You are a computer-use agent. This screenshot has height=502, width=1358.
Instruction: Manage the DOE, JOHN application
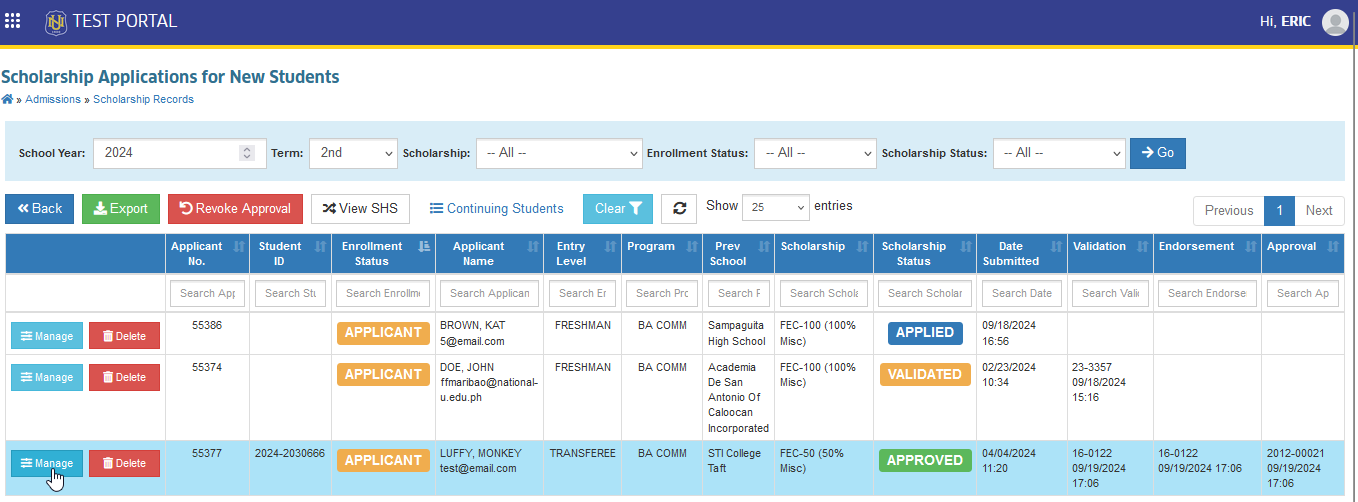click(x=47, y=377)
